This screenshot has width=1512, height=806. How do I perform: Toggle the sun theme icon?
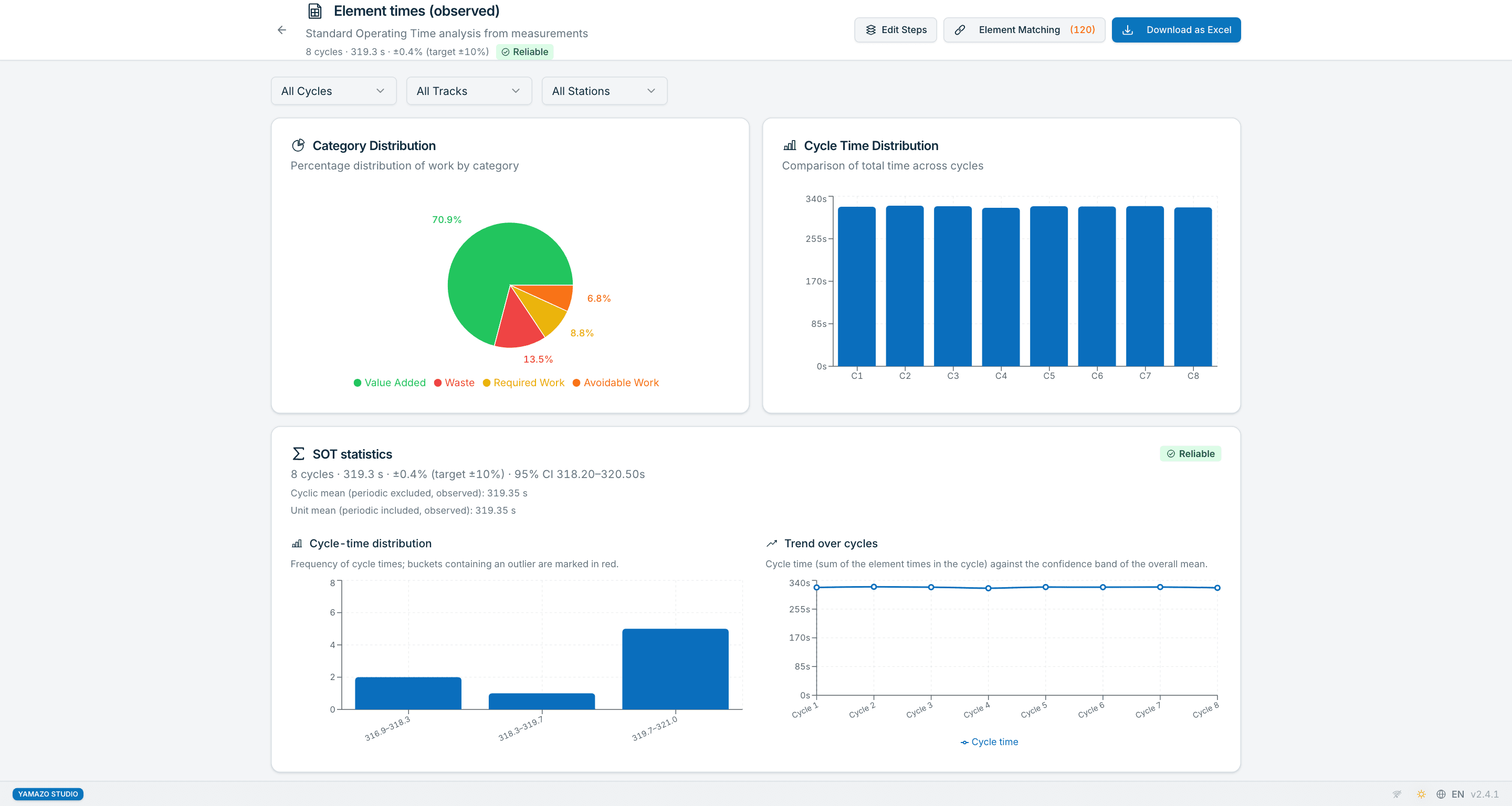pyautogui.click(x=1421, y=794)
